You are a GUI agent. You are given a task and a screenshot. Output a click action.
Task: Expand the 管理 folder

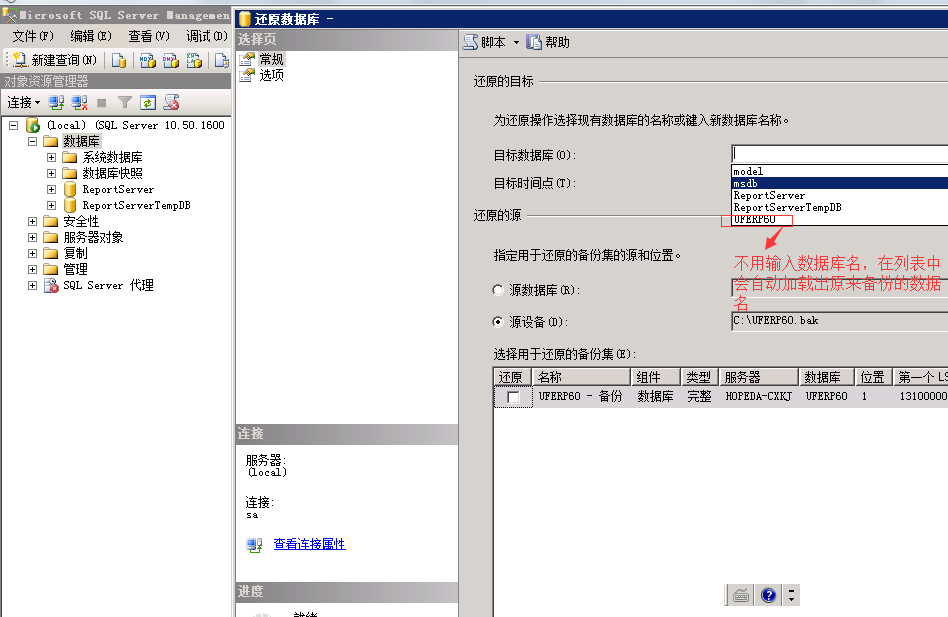click(x=33, y=270)
